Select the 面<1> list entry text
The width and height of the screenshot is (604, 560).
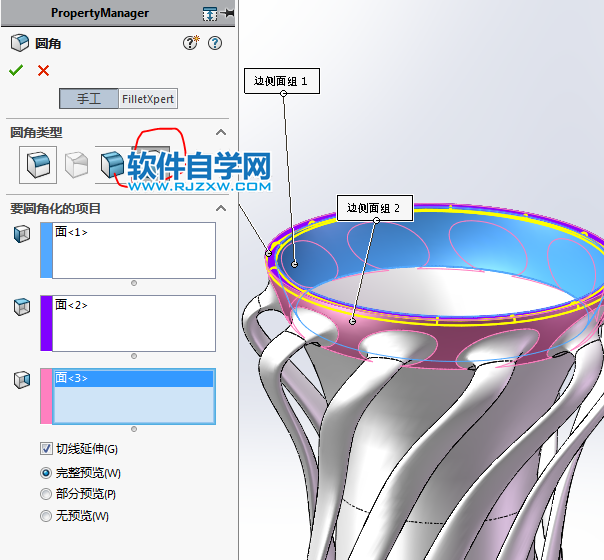71,232
